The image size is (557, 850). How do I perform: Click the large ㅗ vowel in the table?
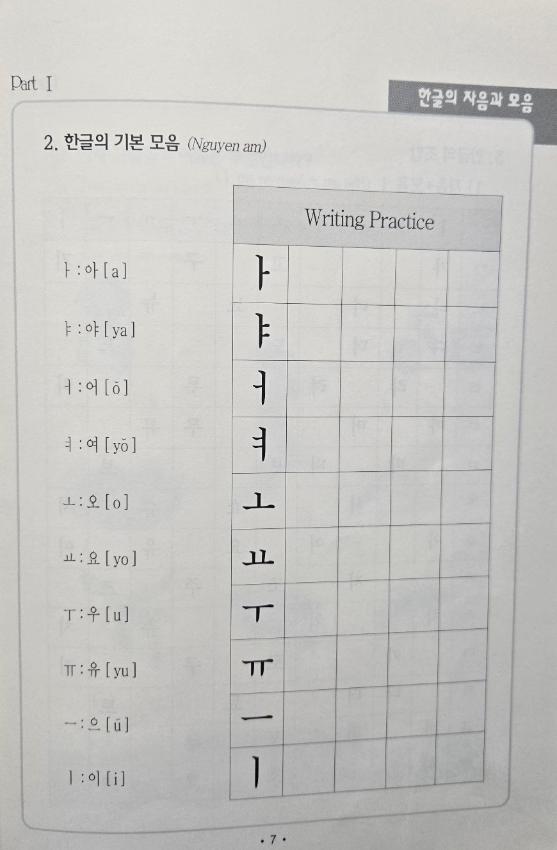[x=258, y=503]
